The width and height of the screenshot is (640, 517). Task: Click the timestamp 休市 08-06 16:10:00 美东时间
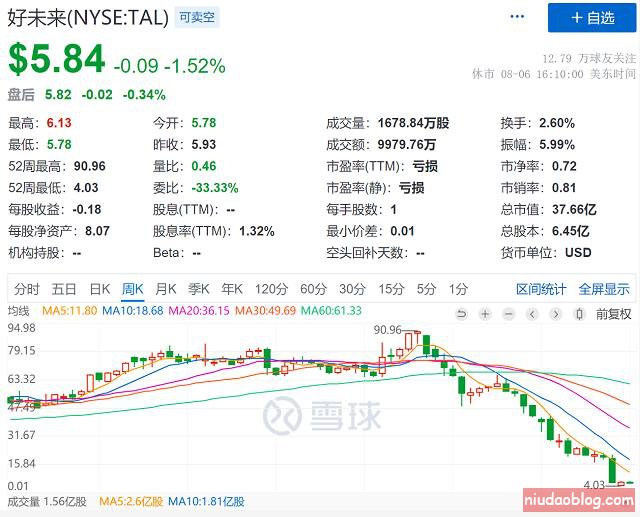[x=554, y=74]
